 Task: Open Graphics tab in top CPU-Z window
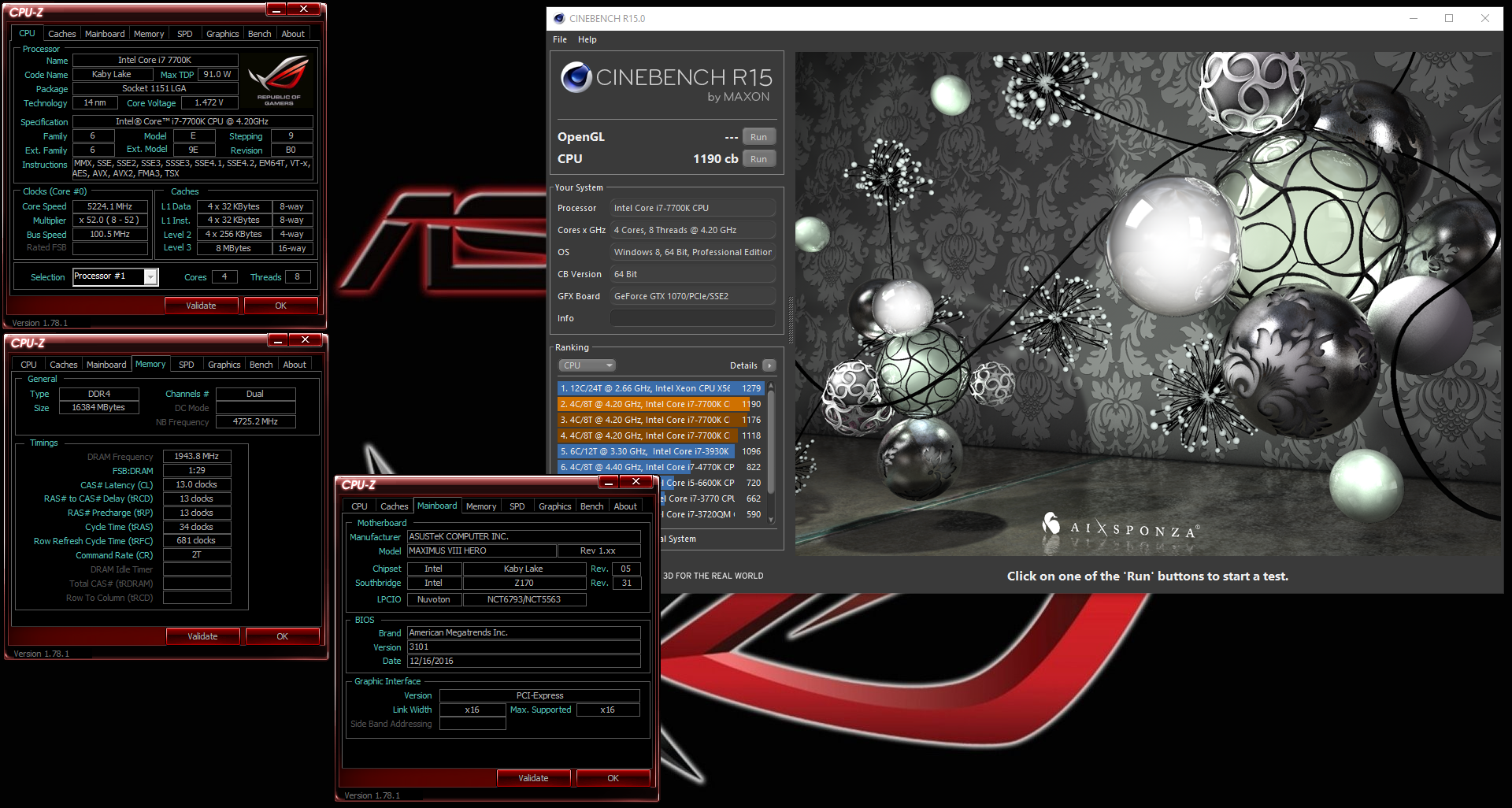(x=222, y=34)
